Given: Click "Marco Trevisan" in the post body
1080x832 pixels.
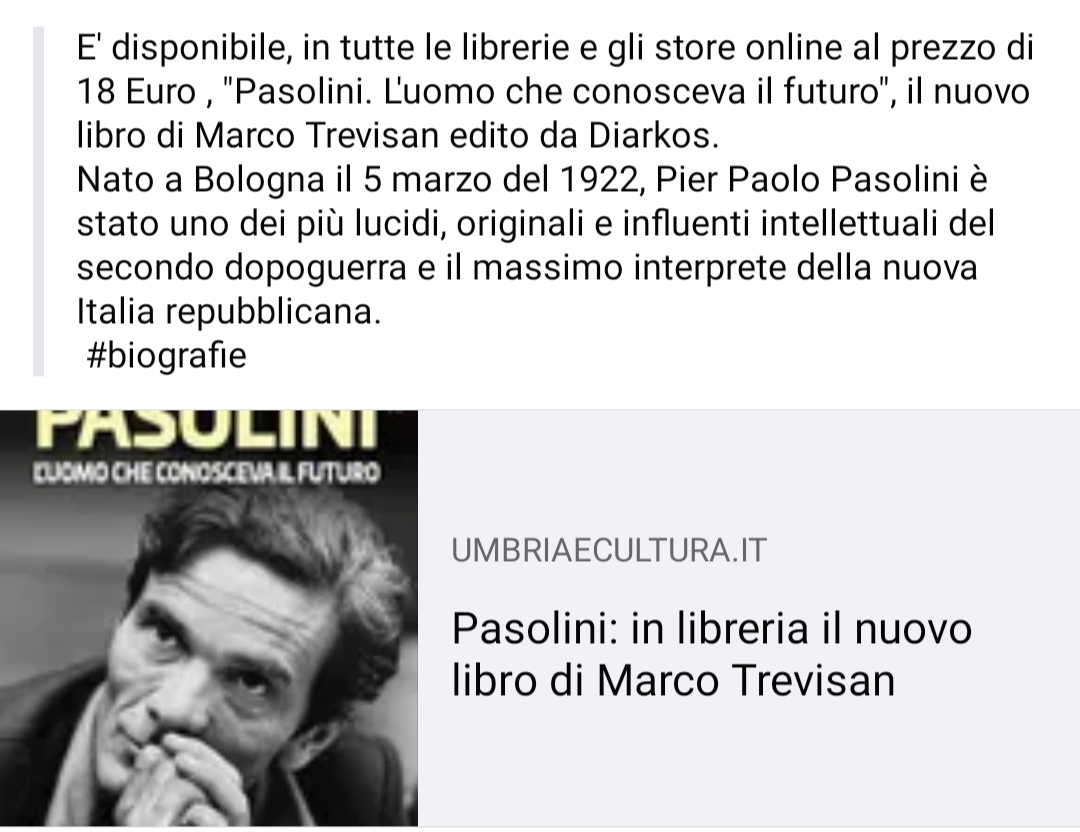Looking at the screenshot, I should tap(317, 136).
